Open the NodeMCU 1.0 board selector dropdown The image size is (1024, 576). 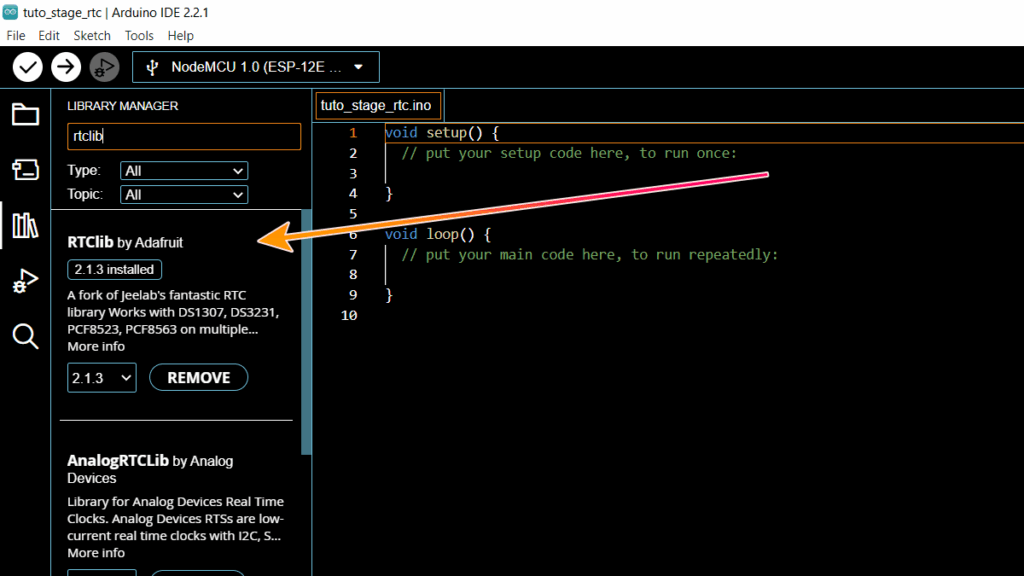point(256,67)
